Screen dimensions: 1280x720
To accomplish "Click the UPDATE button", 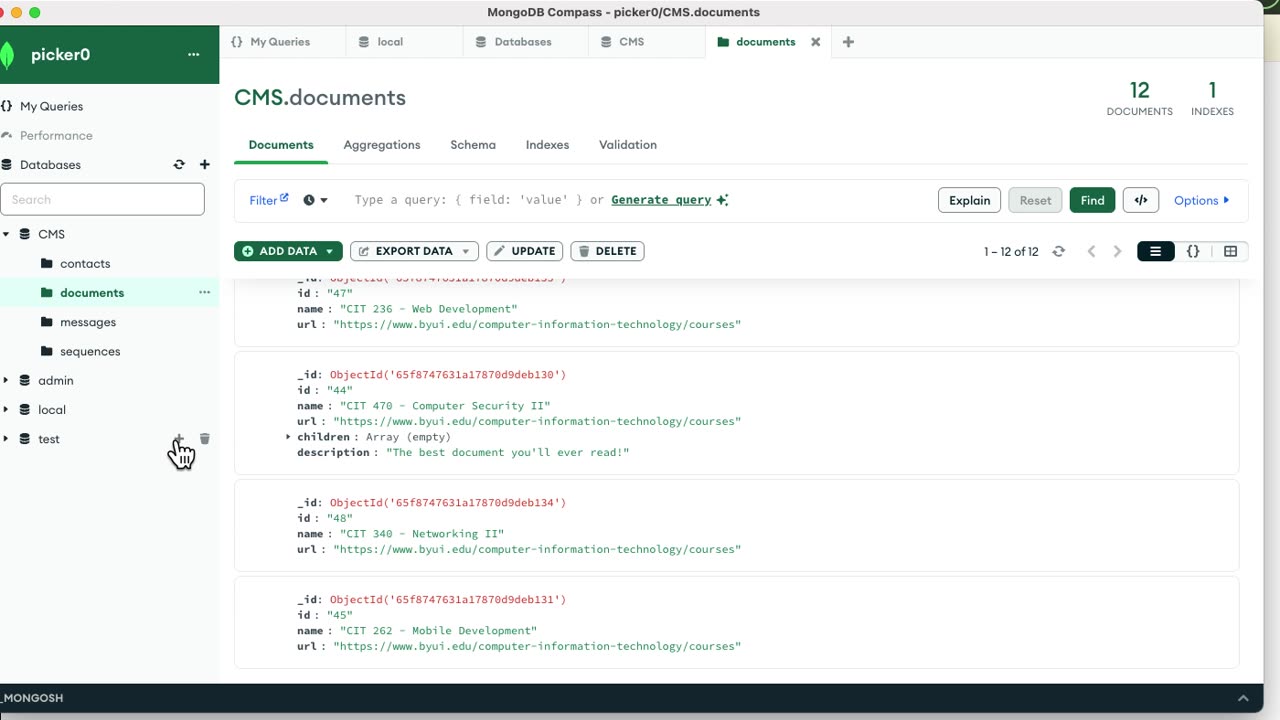I will 525,252.
